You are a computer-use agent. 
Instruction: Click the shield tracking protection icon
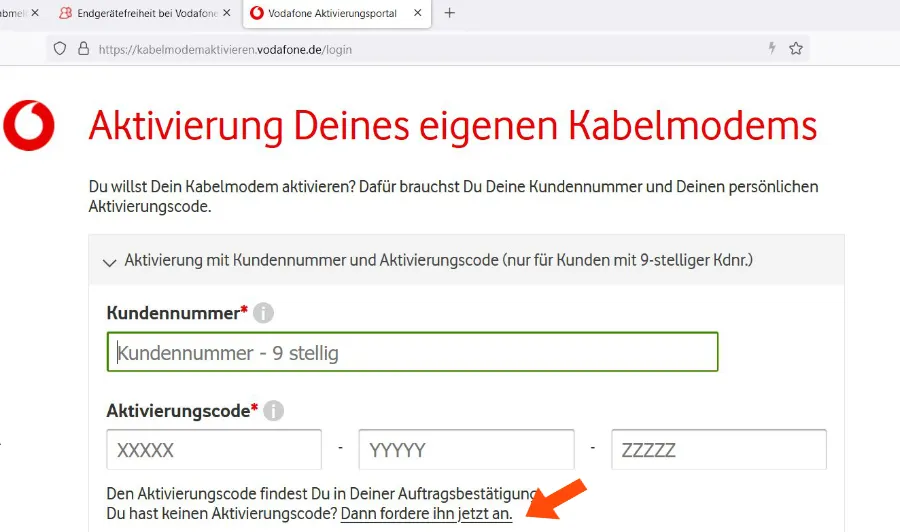click(x=60, y=48)
